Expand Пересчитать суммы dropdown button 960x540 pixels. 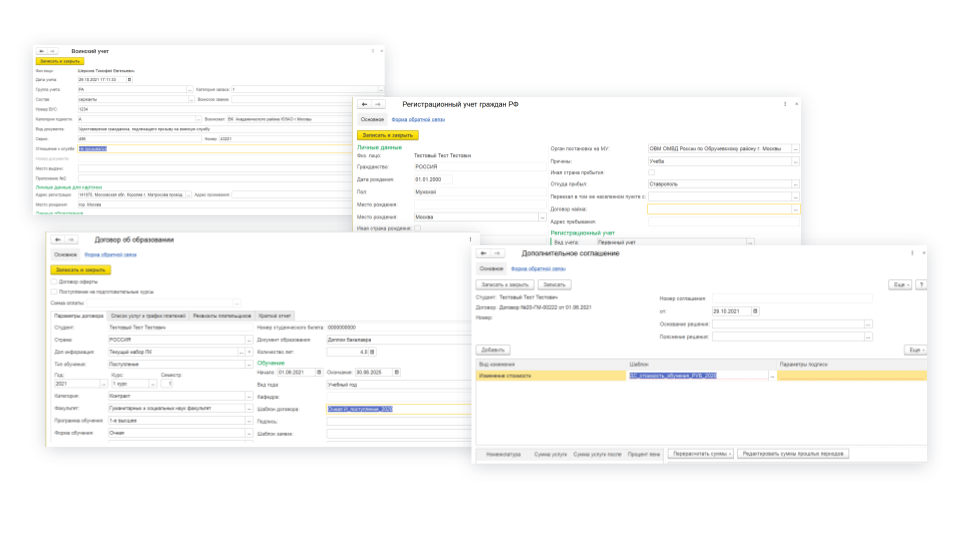click(x=700, y=453)
